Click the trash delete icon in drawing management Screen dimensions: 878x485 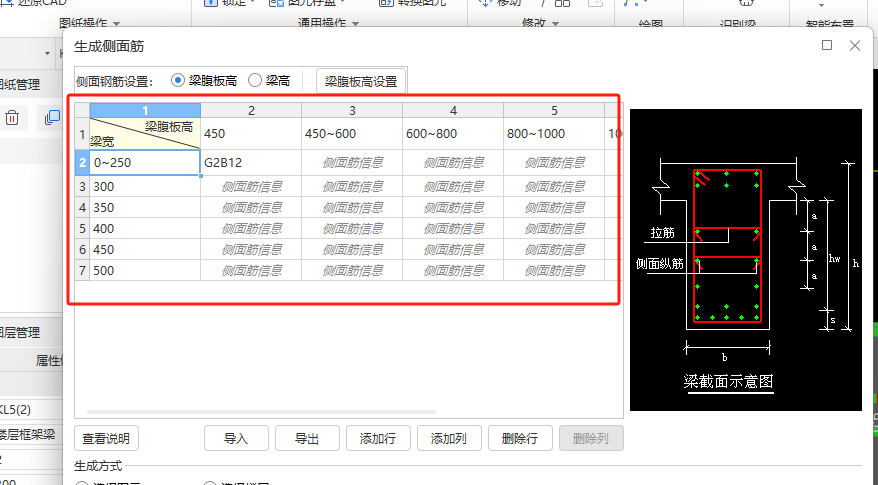pos(12,118)
